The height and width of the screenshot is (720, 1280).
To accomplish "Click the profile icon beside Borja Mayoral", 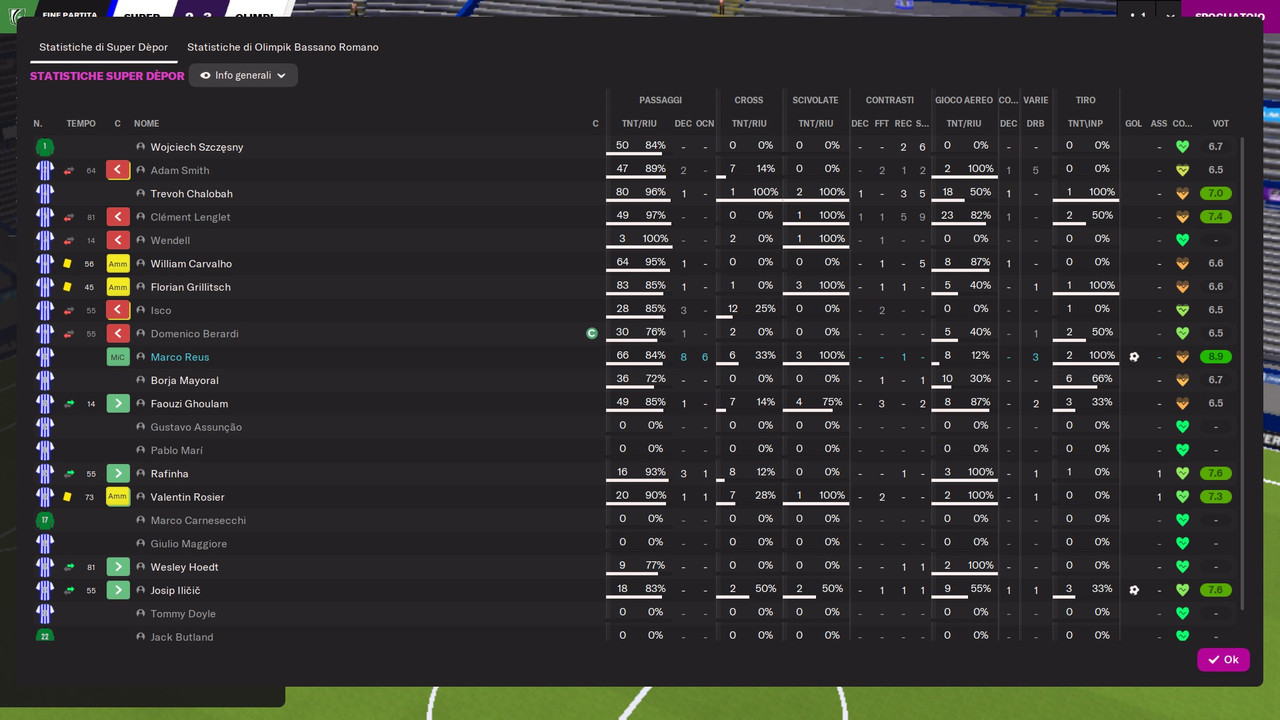I will pos(141,381).
